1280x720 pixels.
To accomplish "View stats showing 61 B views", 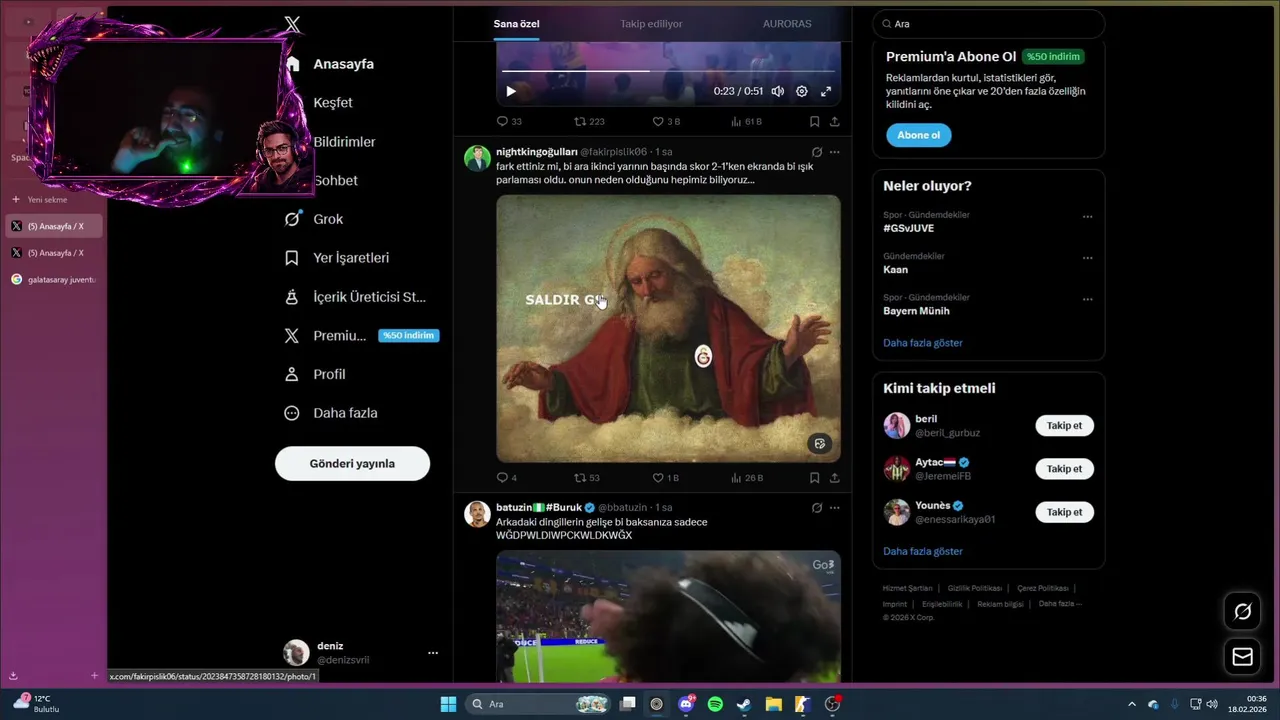I will tap(747, 121).
